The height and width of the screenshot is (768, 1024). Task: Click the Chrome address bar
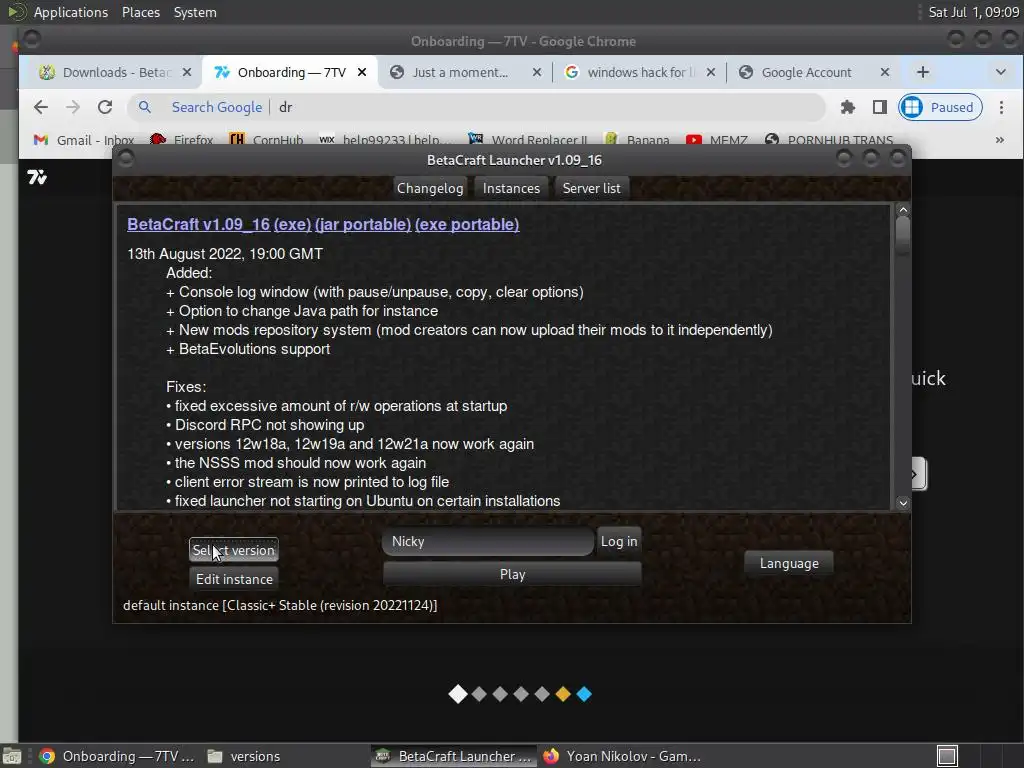click(477, 107)
